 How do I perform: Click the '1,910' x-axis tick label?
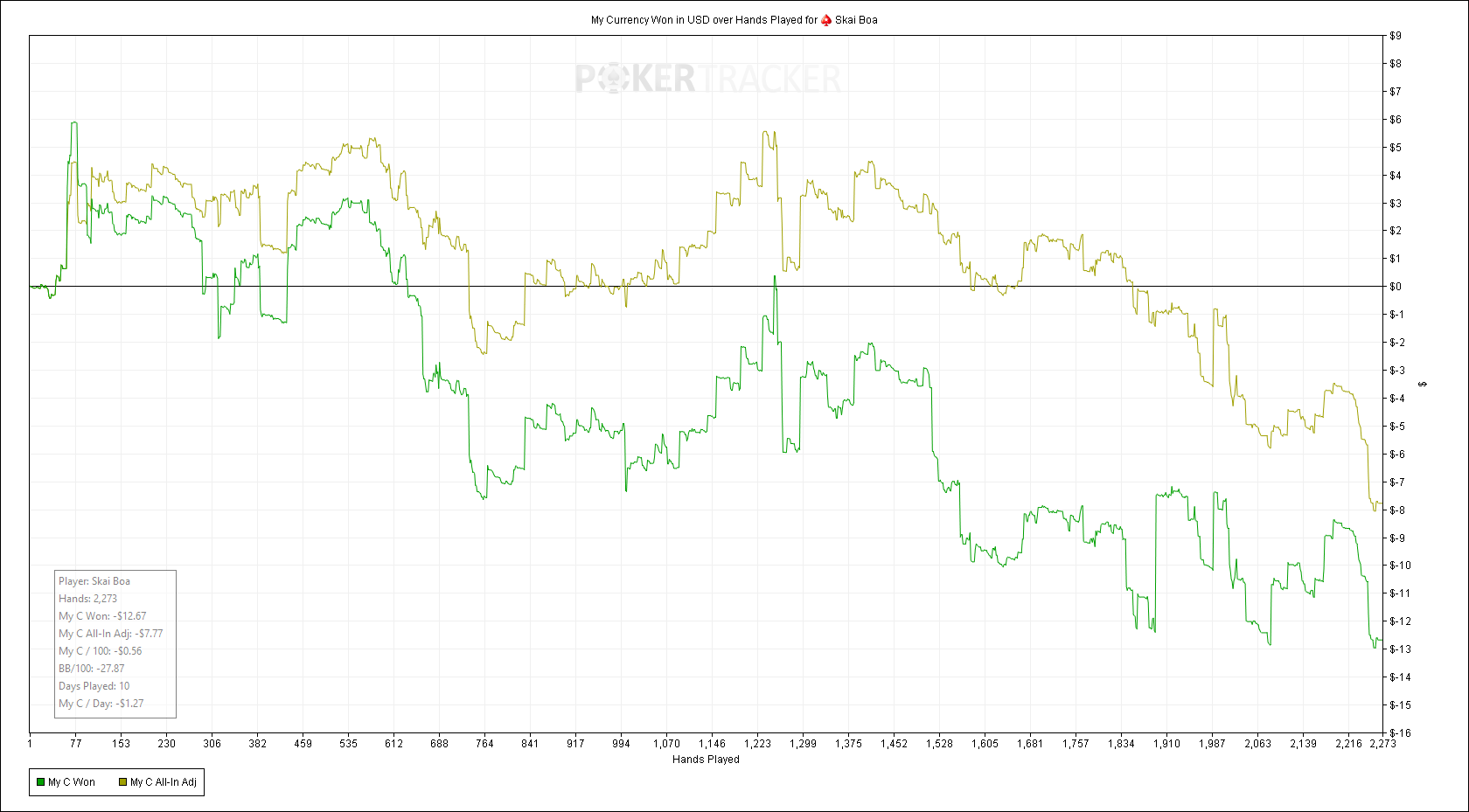(x=1166, y=744)
